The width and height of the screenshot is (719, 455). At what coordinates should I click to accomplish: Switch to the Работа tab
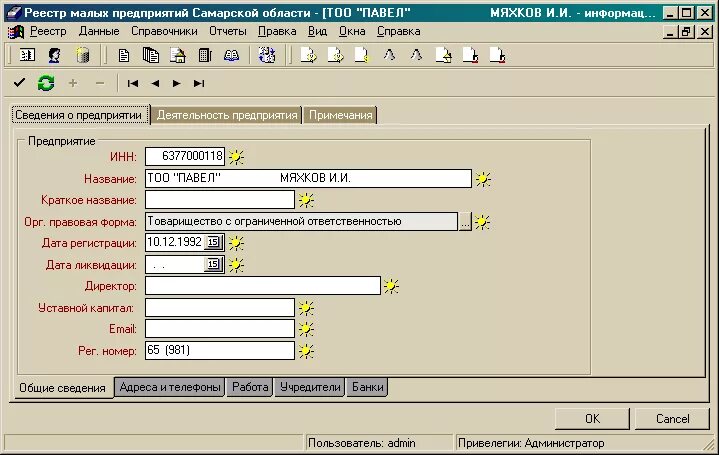[250, 387]
